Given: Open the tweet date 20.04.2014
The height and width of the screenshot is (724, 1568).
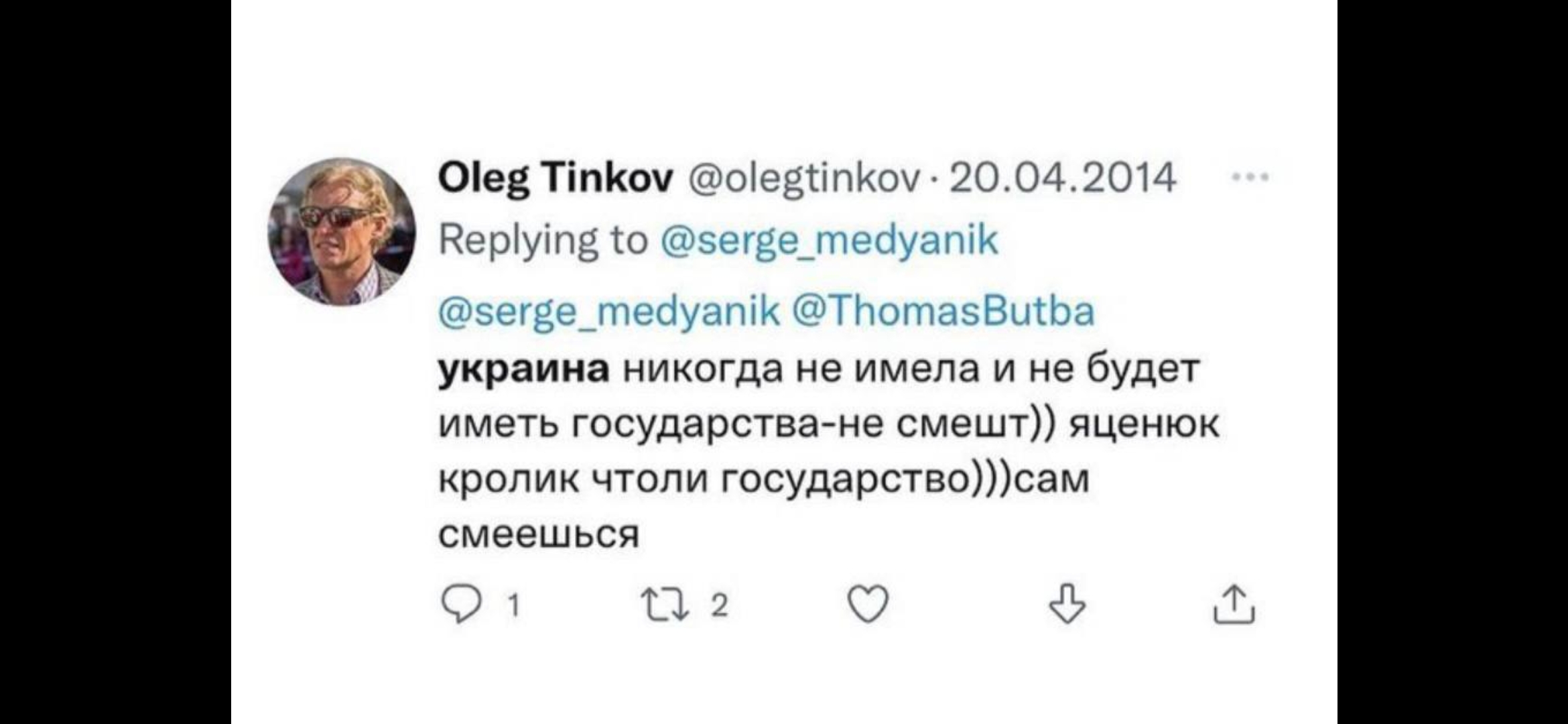Looking at the screenshot, I should 1063,178.
